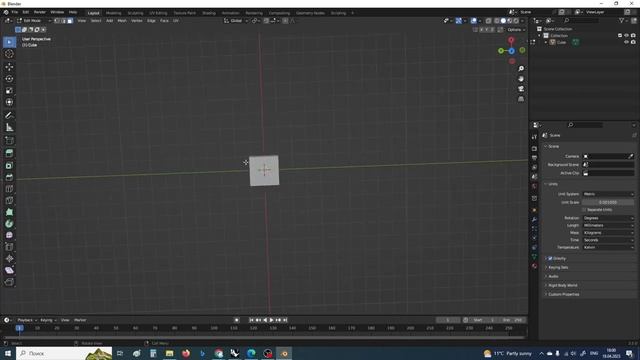Switch perspective/orthographic grid icon
Image resolution: width=640 pixels, height=360 pixels.
tap(521, 99)
